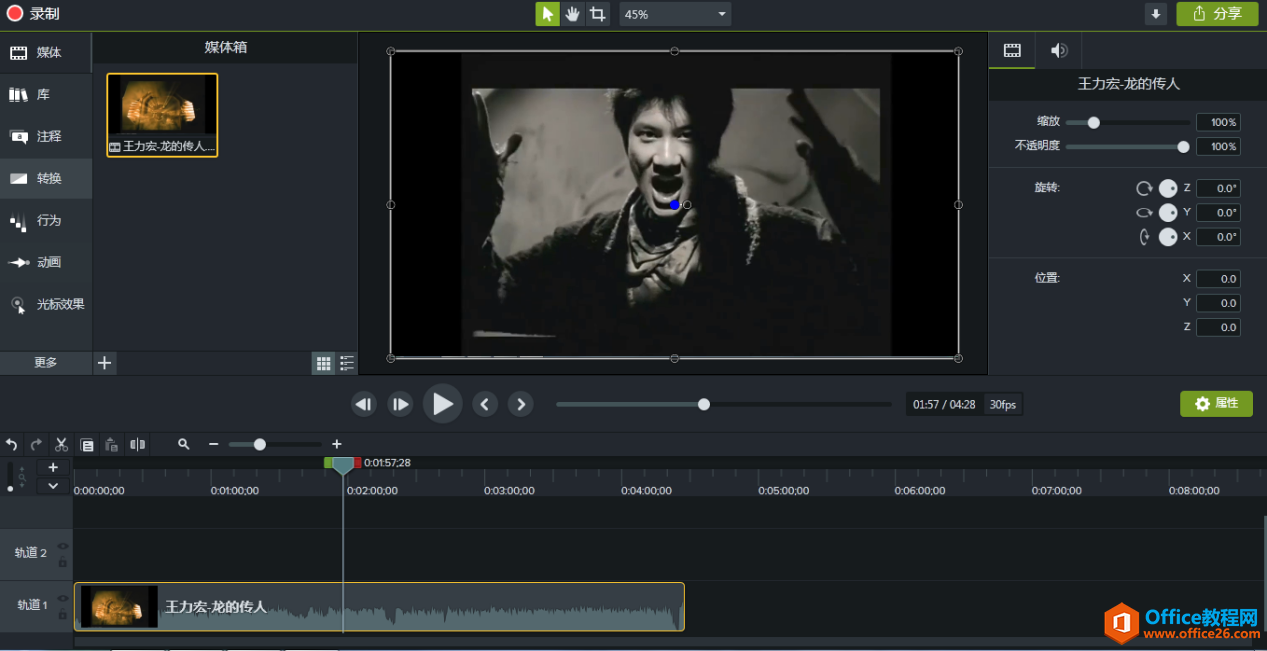Start recording with the 录制 button
Image resolution: width=1267 pixels, height=651 pixels.
click(33, 14)
